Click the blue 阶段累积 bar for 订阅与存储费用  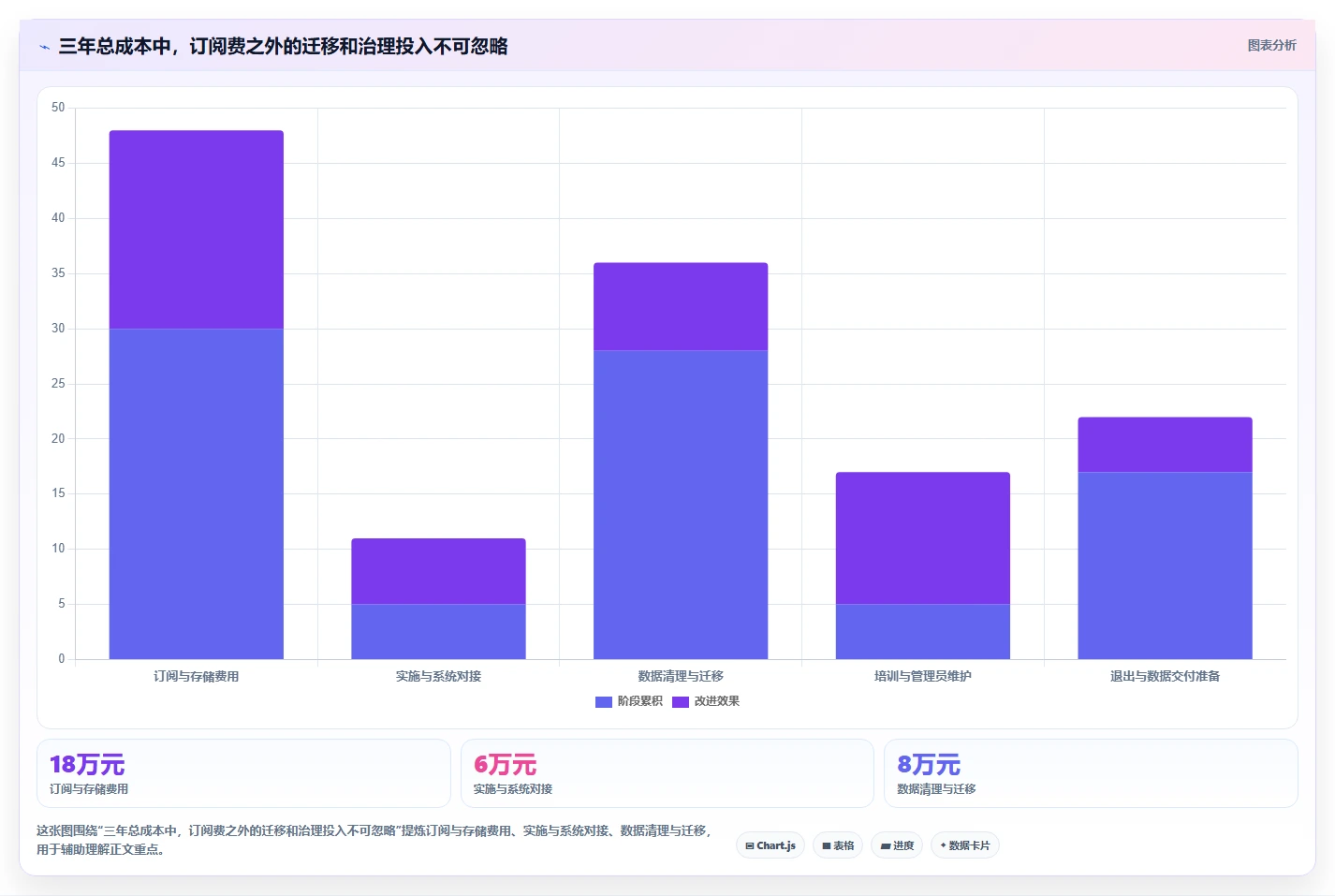click(197, 493)
